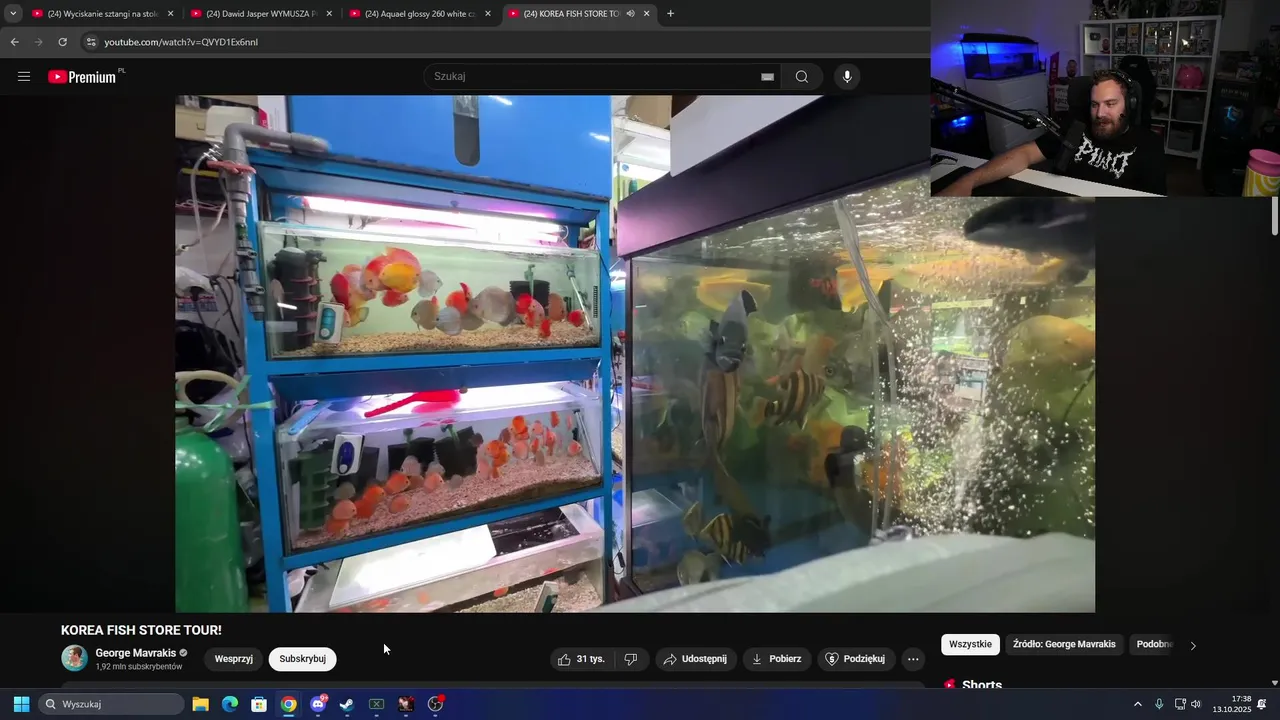The image size is (1280, 720).
Task: Switch to Chrome in taskbar
Action: (288, 704)
